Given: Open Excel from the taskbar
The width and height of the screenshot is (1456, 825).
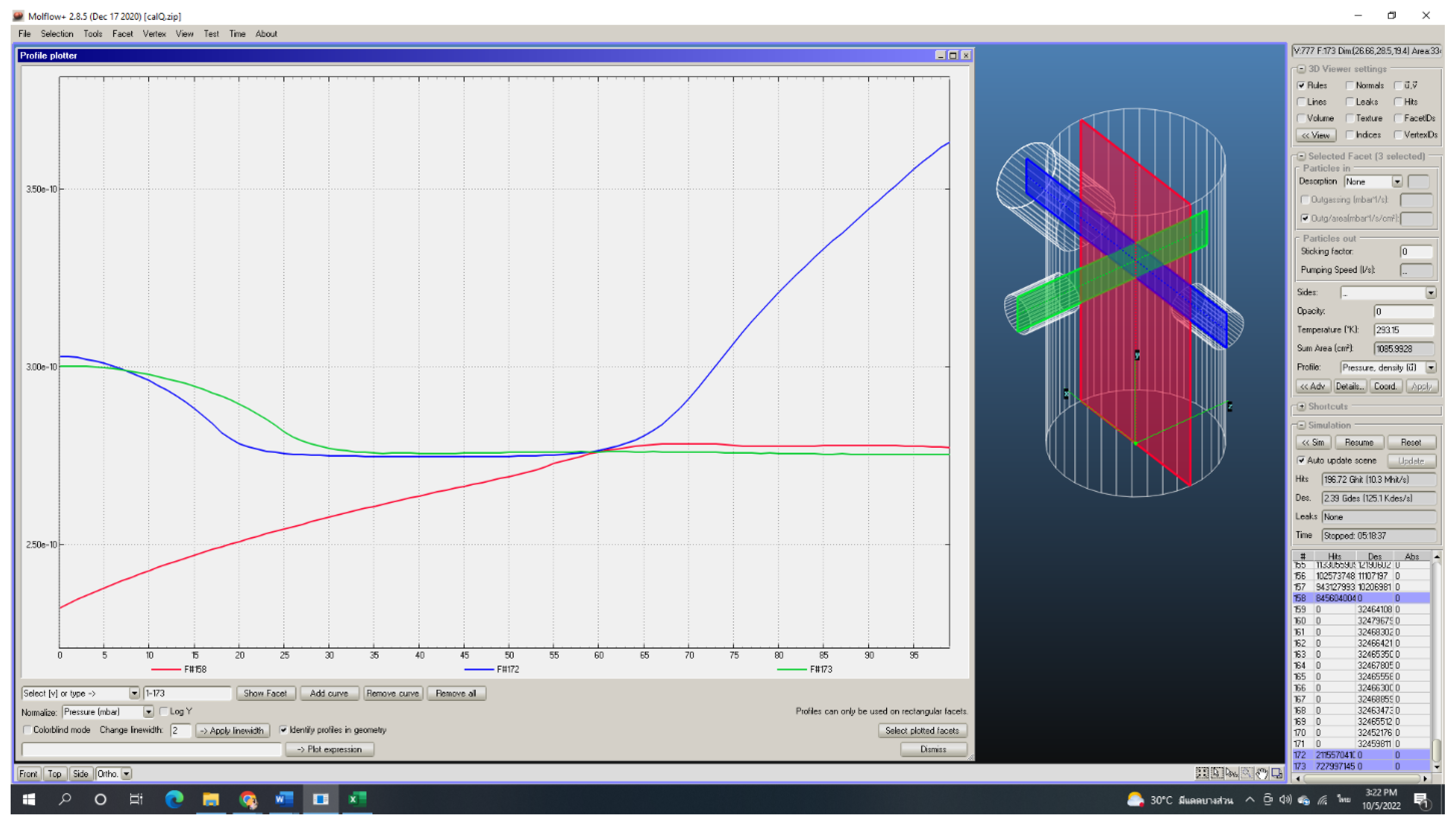Looking at the screenshot, I should [357, 800].
